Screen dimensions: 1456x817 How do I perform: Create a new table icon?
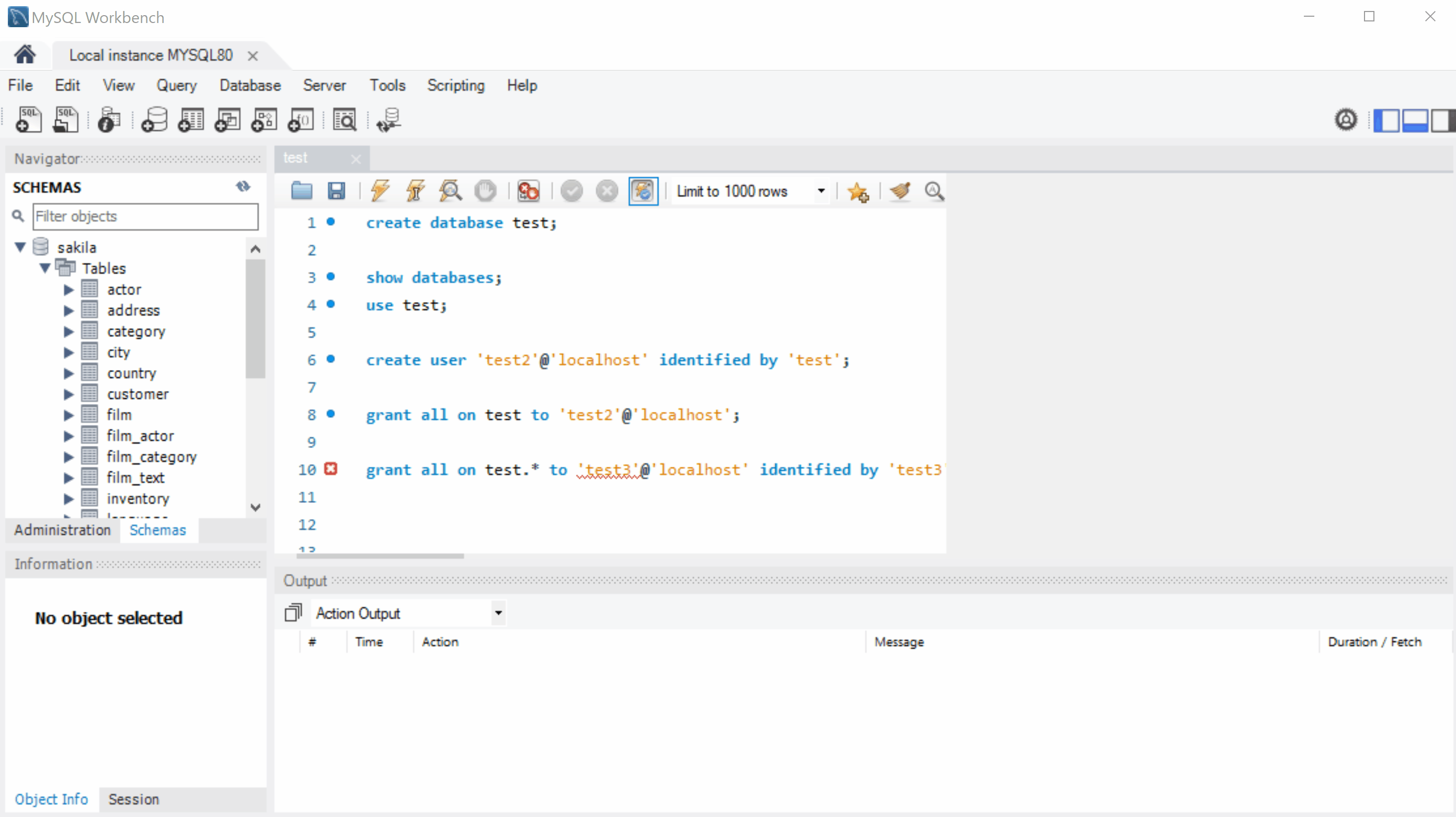coord(190,119)
